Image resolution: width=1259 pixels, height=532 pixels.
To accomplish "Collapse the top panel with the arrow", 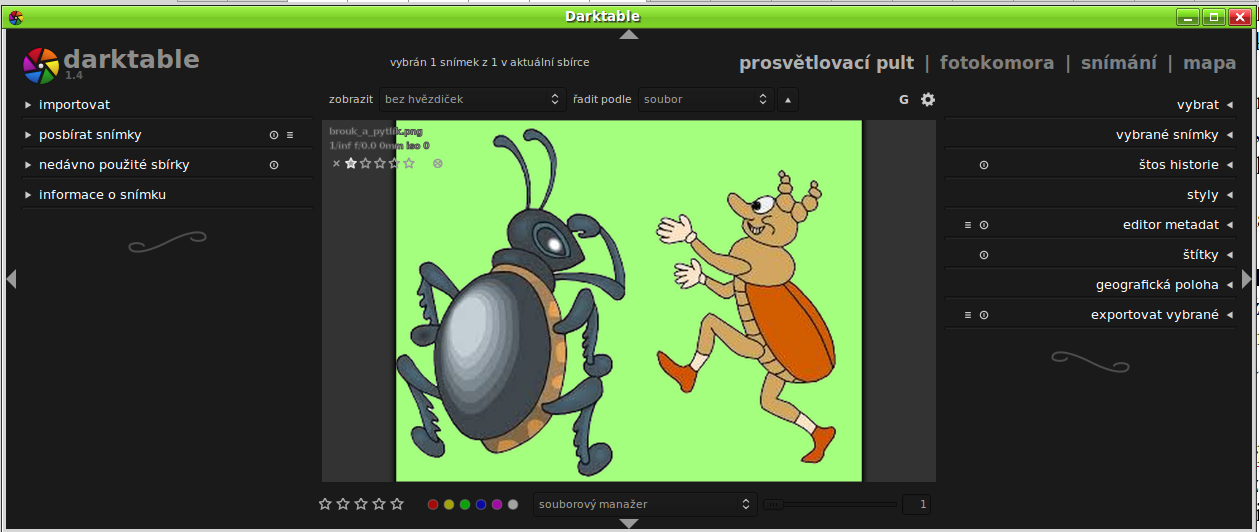I will (x=628, y=35).
